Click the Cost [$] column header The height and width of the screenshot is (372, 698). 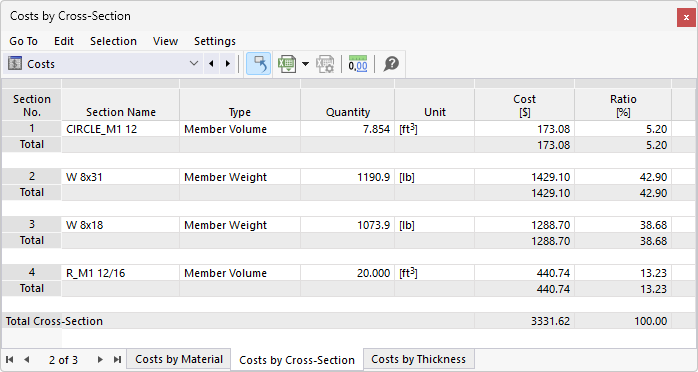click(524, 105)
